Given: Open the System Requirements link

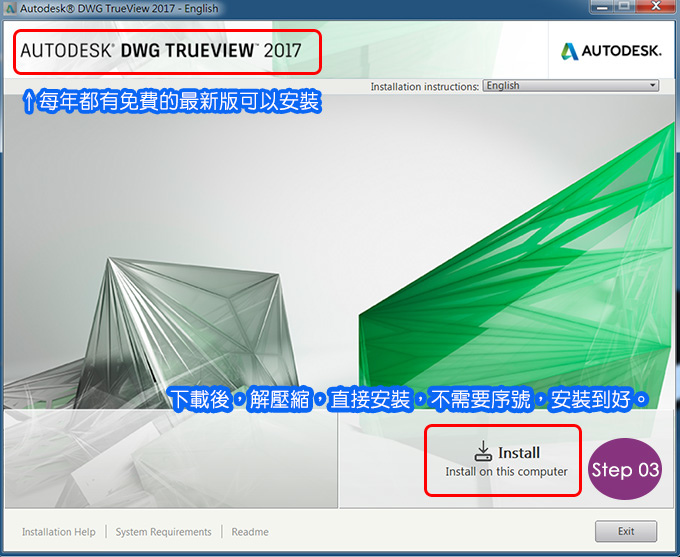Looking at the screenshot, I should click(163, 532).
